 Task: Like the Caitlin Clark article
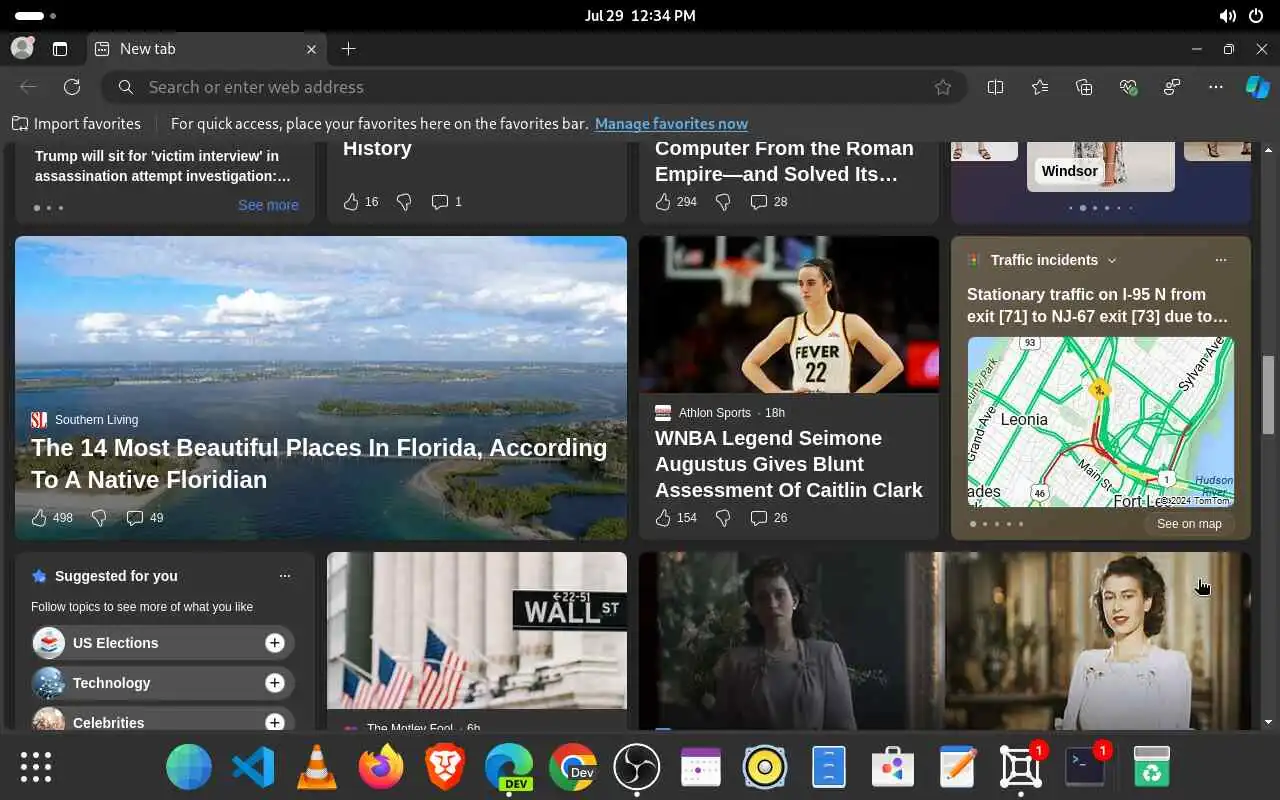[663, 518]
